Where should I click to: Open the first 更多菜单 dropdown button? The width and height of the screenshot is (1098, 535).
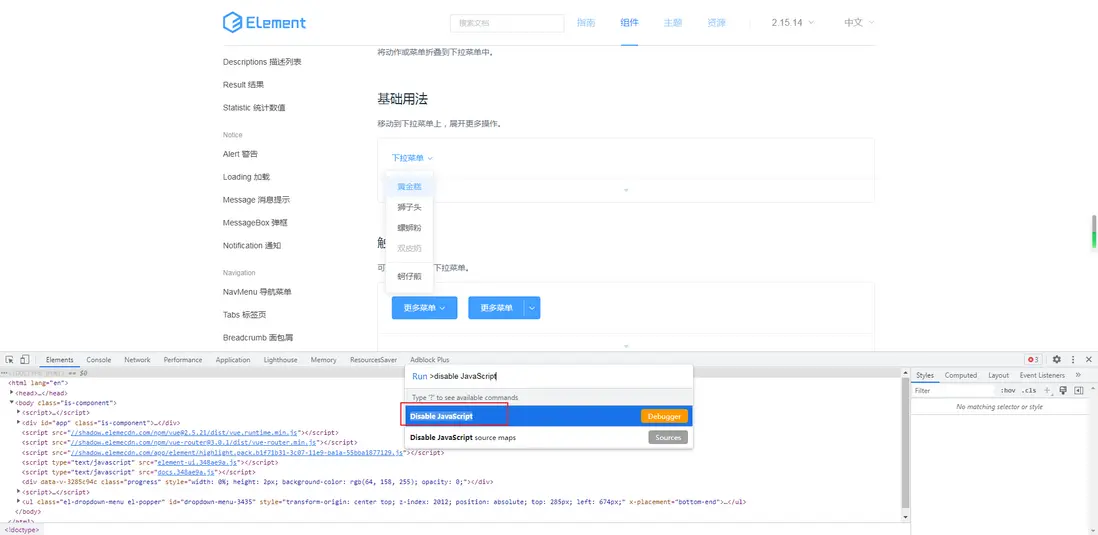tap(424, 307)
